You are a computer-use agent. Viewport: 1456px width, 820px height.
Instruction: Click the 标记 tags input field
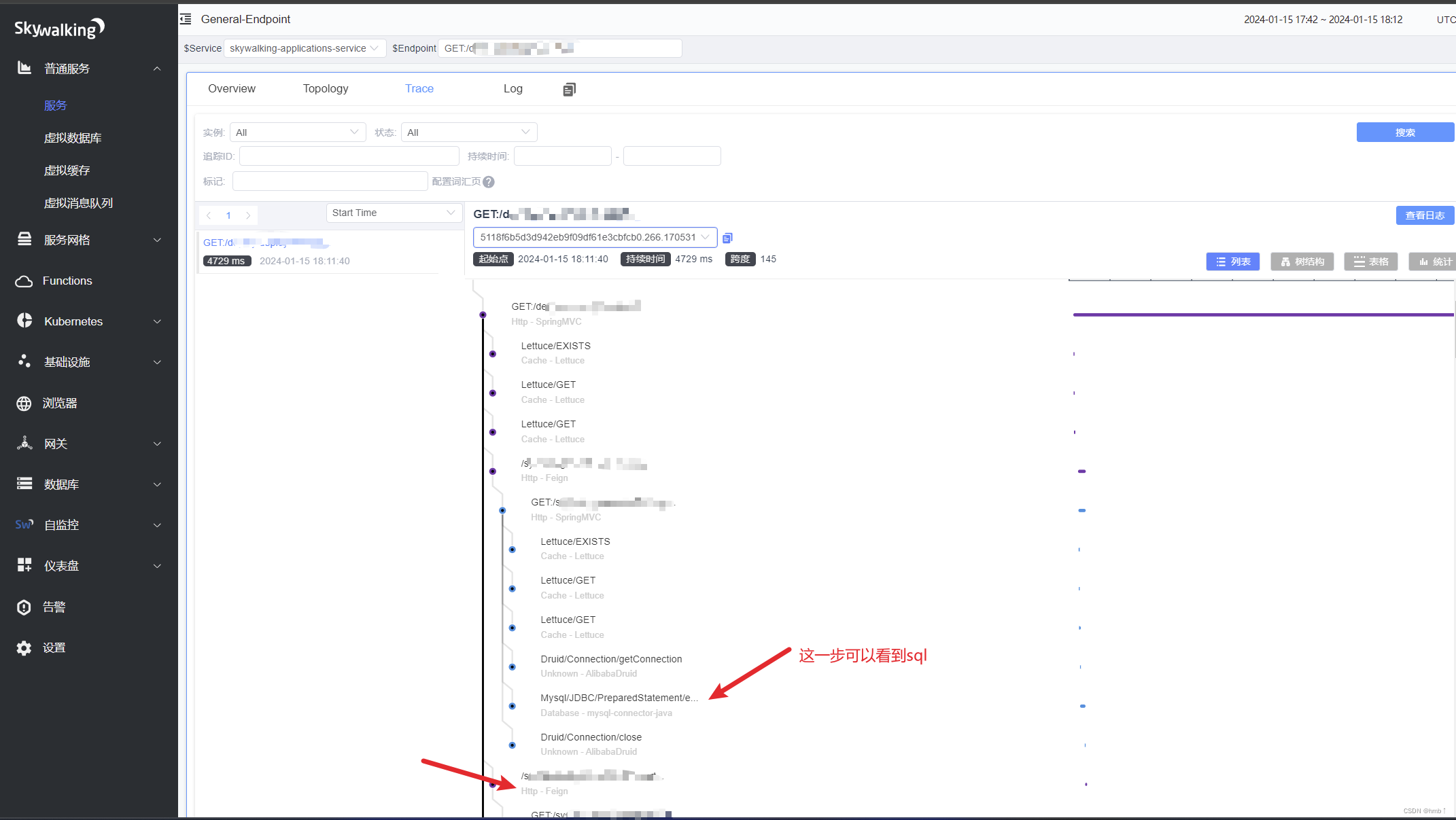[330, 181]
